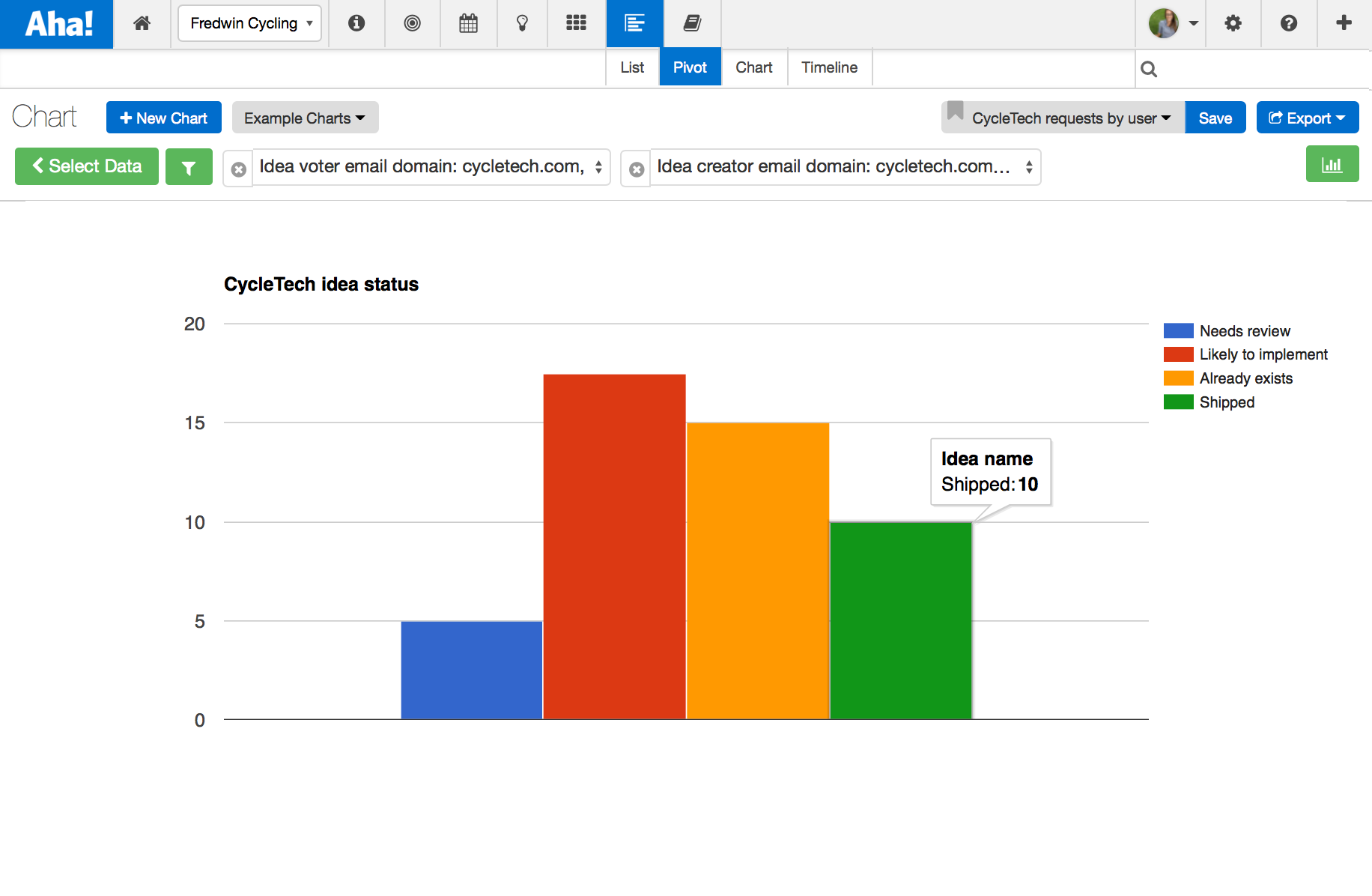
Task: Open the Goals target icon
Action: tap(413, 23)
